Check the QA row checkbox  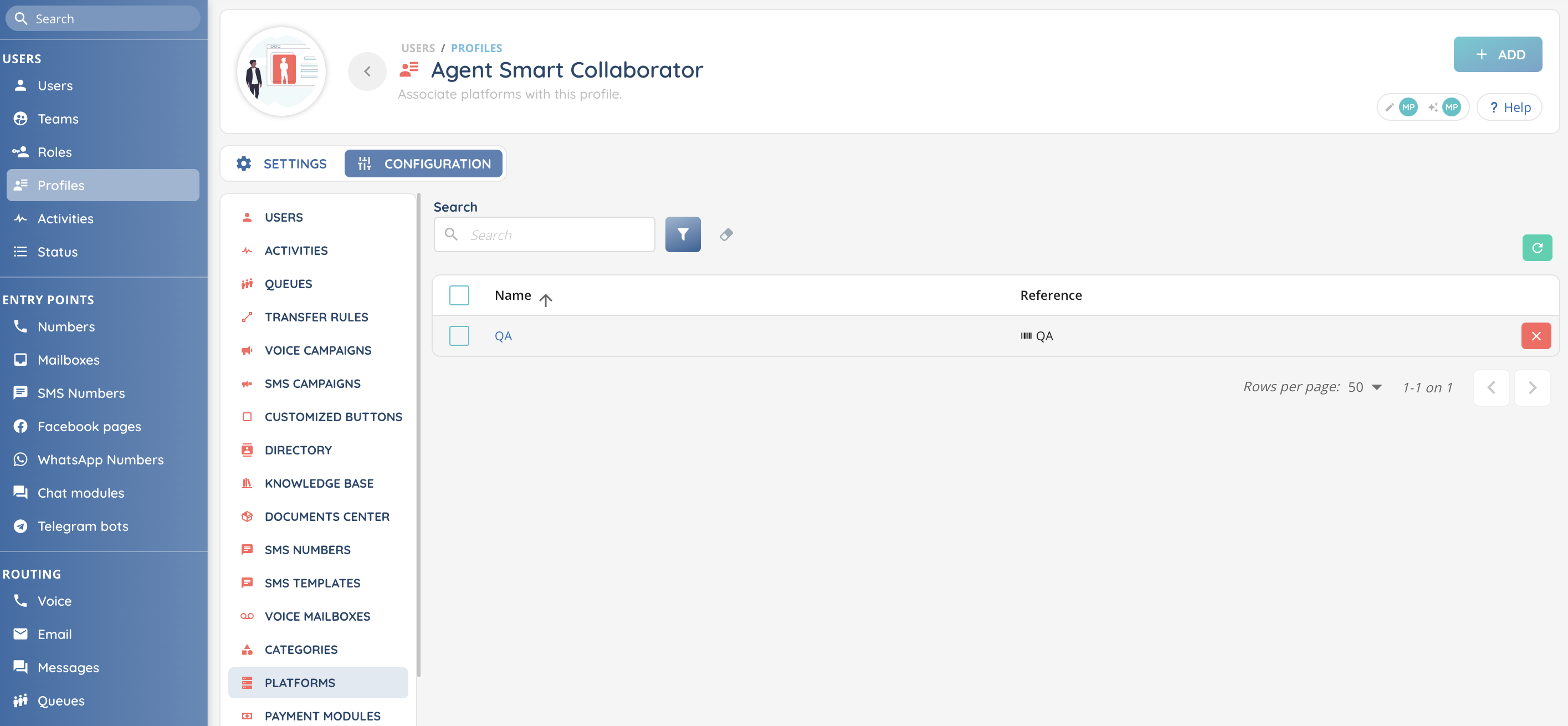pos(459,336)
